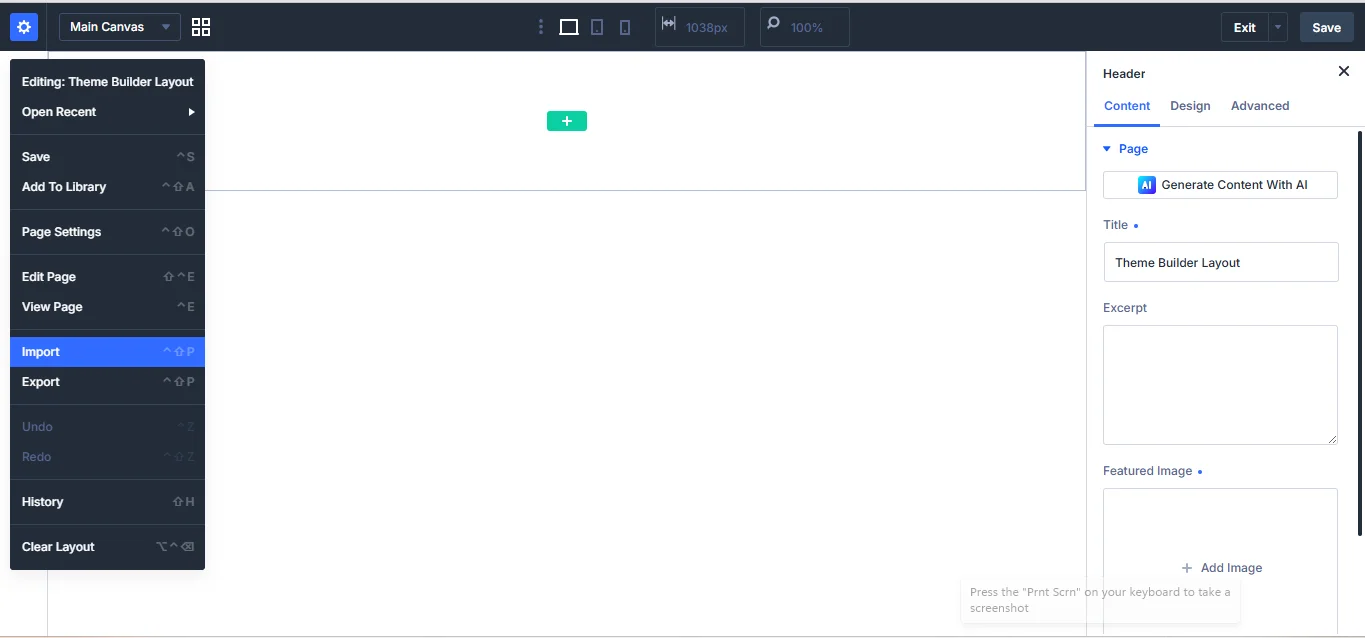Click the blue settings gear icon
The height and width of the screenshot is (638, 1365).
coord(24,27)
